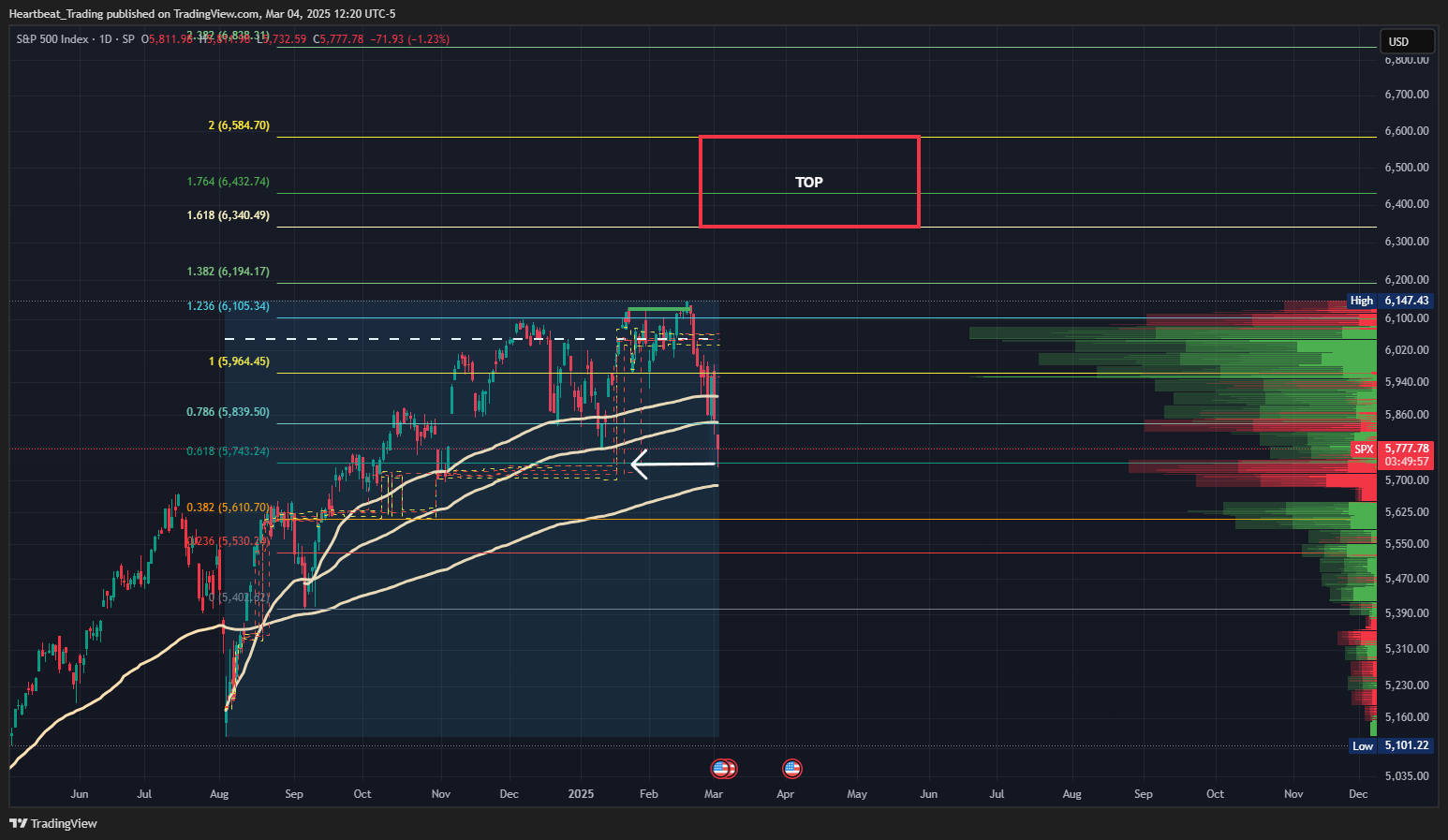
Task: Click the 5,860.00 price axis label
Action: click(1407, 415)
